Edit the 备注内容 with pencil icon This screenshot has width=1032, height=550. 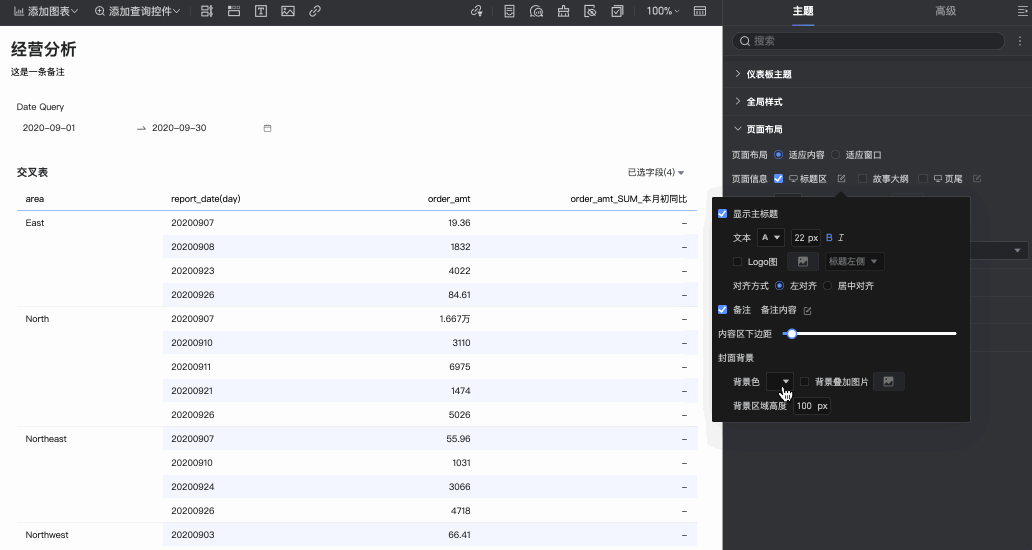tap(808, 311)
